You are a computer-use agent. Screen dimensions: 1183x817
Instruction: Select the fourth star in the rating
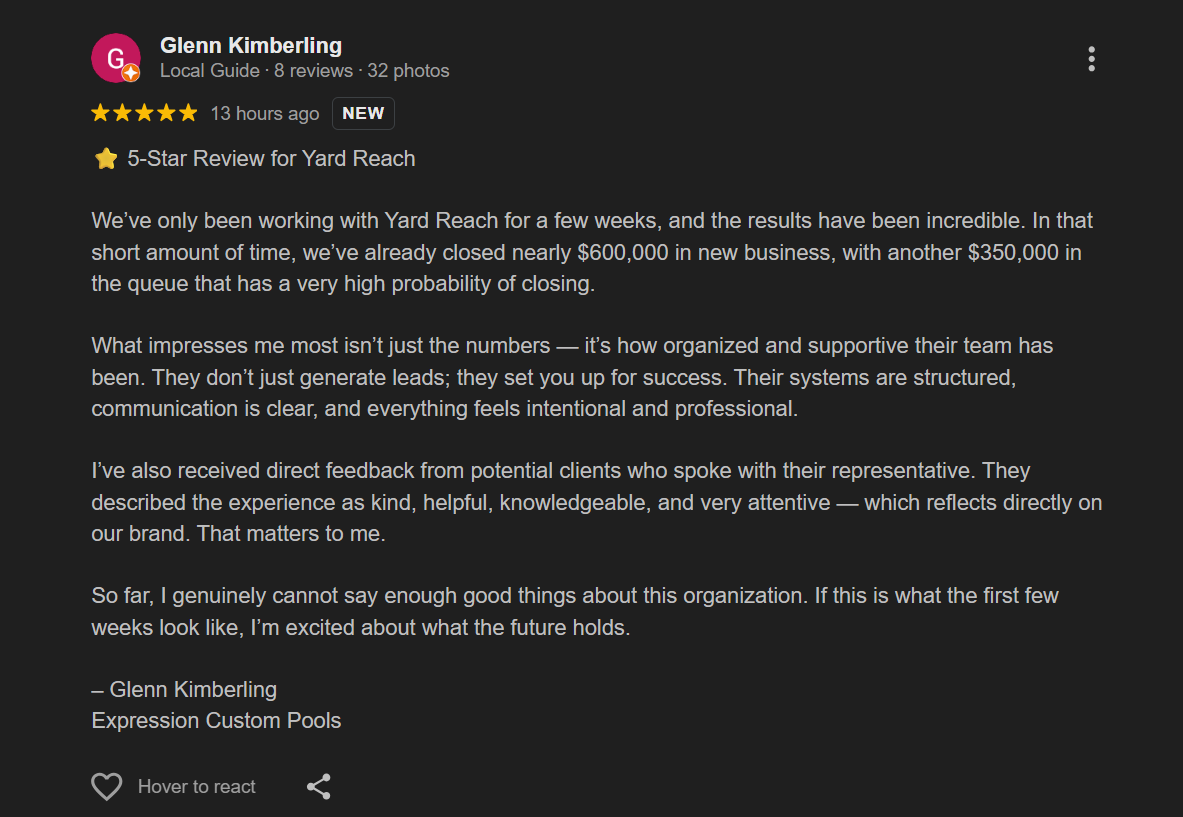(166, 113)
